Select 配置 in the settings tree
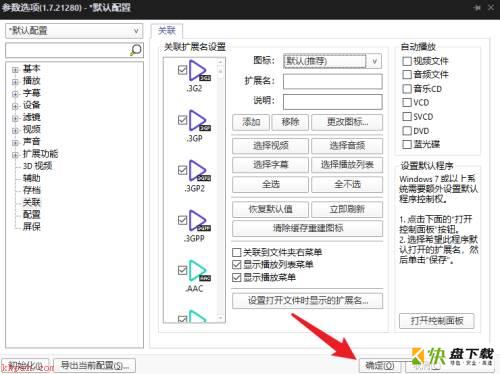The width and height of the screenshot is (500, 374). 31,214
